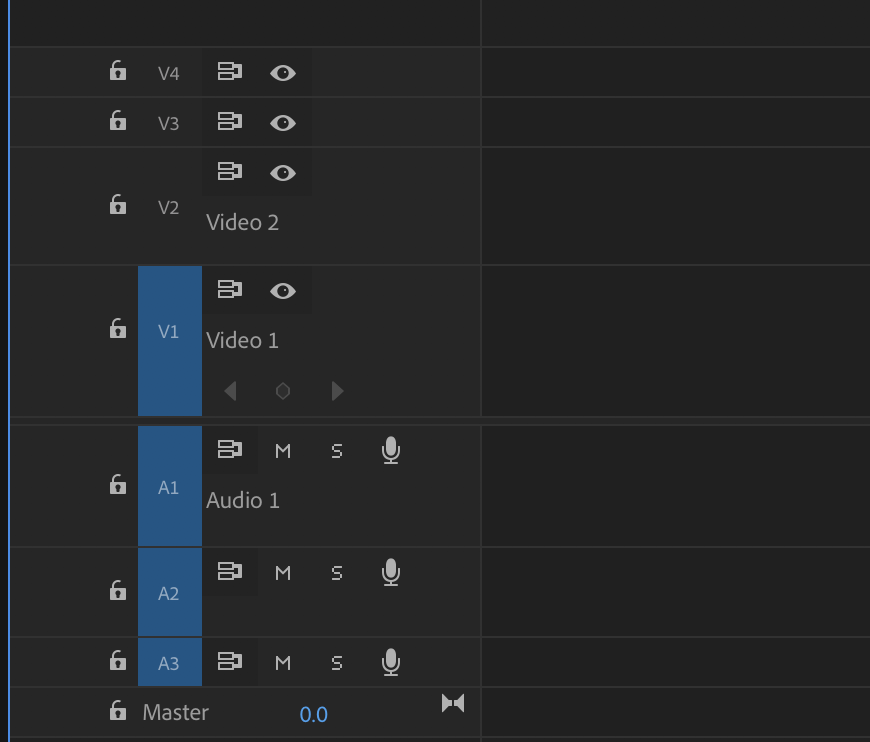Image resolution: width=870 pixels, height=742 pixels.
Task: Click the Master volume value 0.0
Action: click(x=313, y=714)
